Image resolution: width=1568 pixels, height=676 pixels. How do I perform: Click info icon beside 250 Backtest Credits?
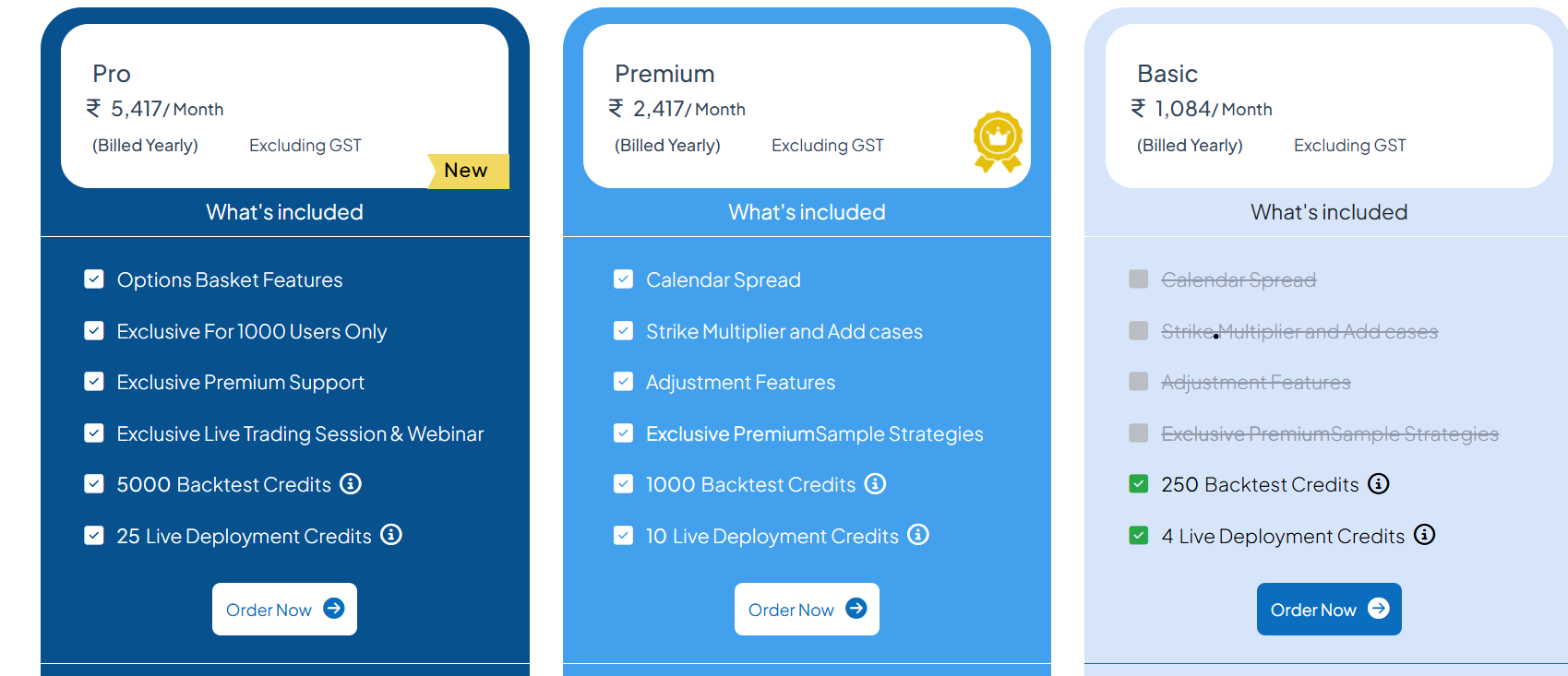pos(1379,483)
